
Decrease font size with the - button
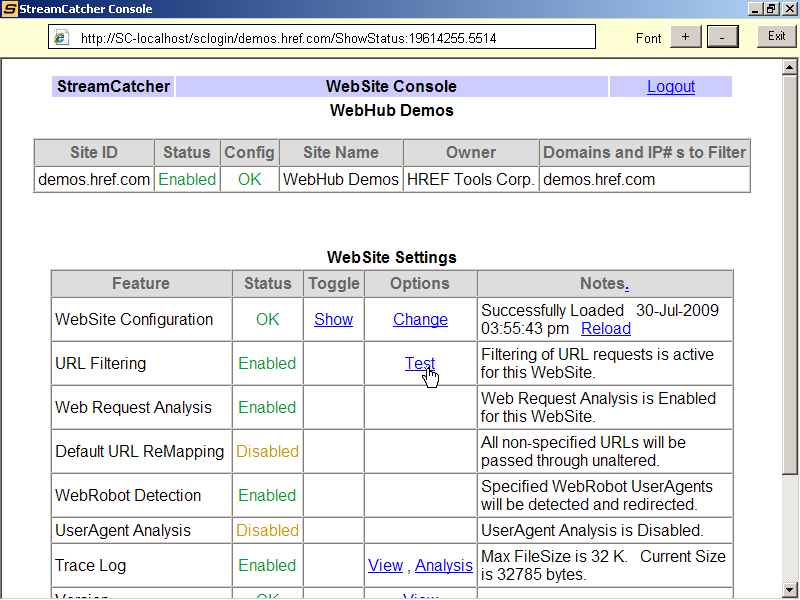722,37
